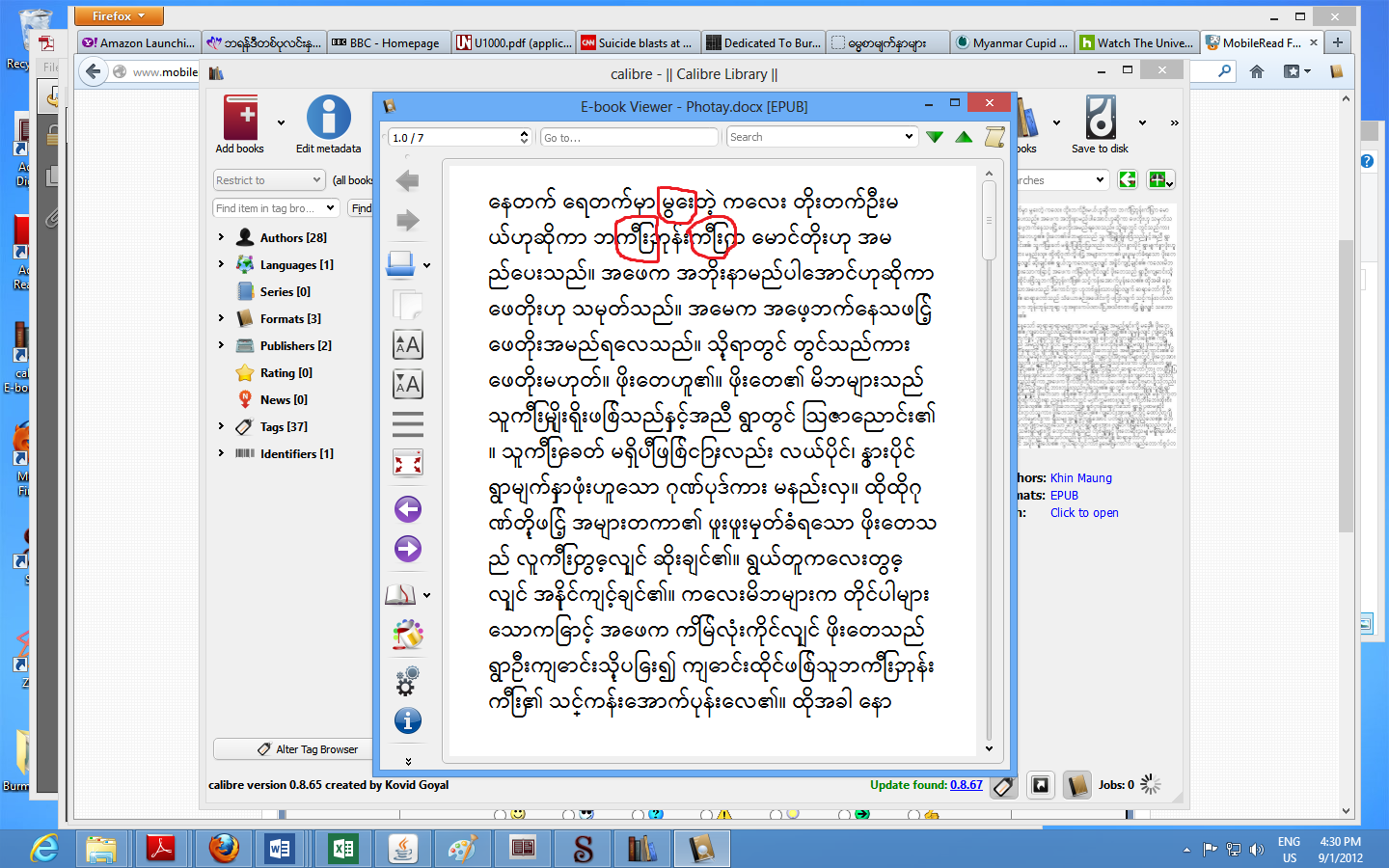This screenshot has width=1389, height=868.
Task: Open the viewer's Open ebook dropdown arrow
Action: click(427, 265)
